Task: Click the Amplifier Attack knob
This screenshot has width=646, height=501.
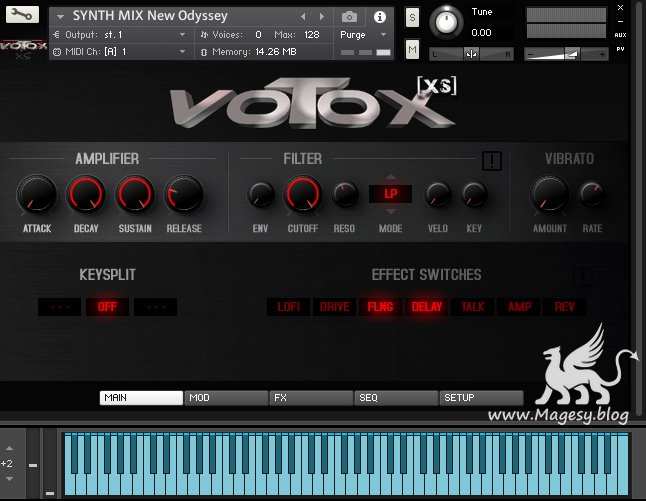Action: click(x=37, y=194)
